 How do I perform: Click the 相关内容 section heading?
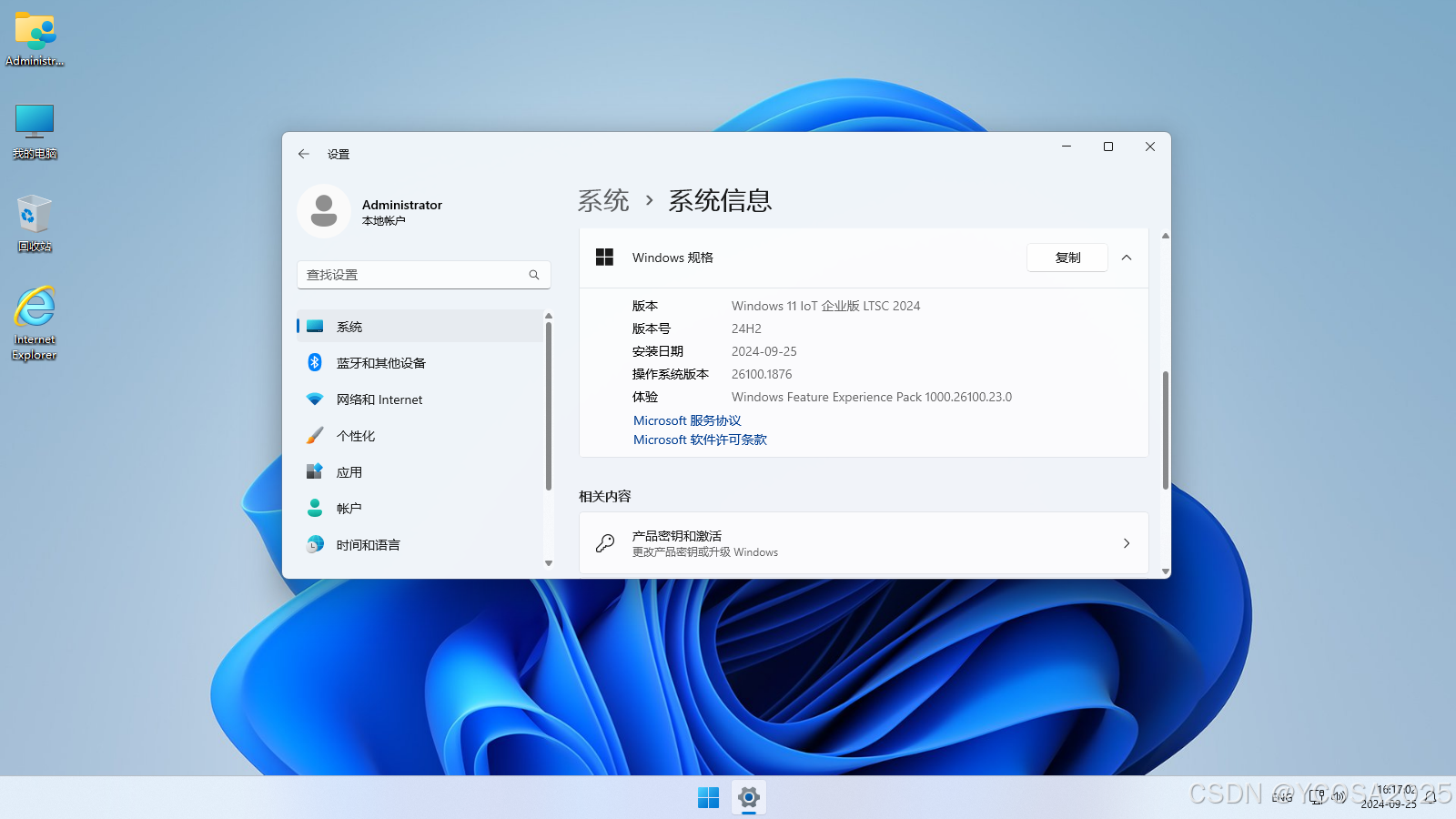click(x=604, y=496)
